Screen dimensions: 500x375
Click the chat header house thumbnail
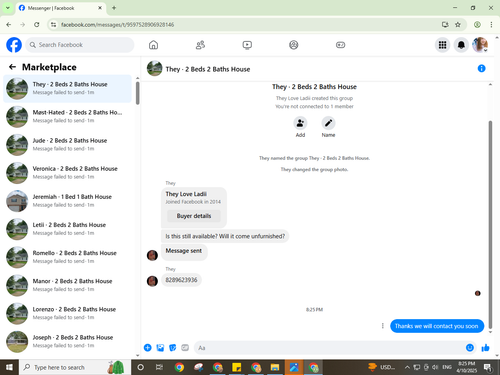pos(154,68)
